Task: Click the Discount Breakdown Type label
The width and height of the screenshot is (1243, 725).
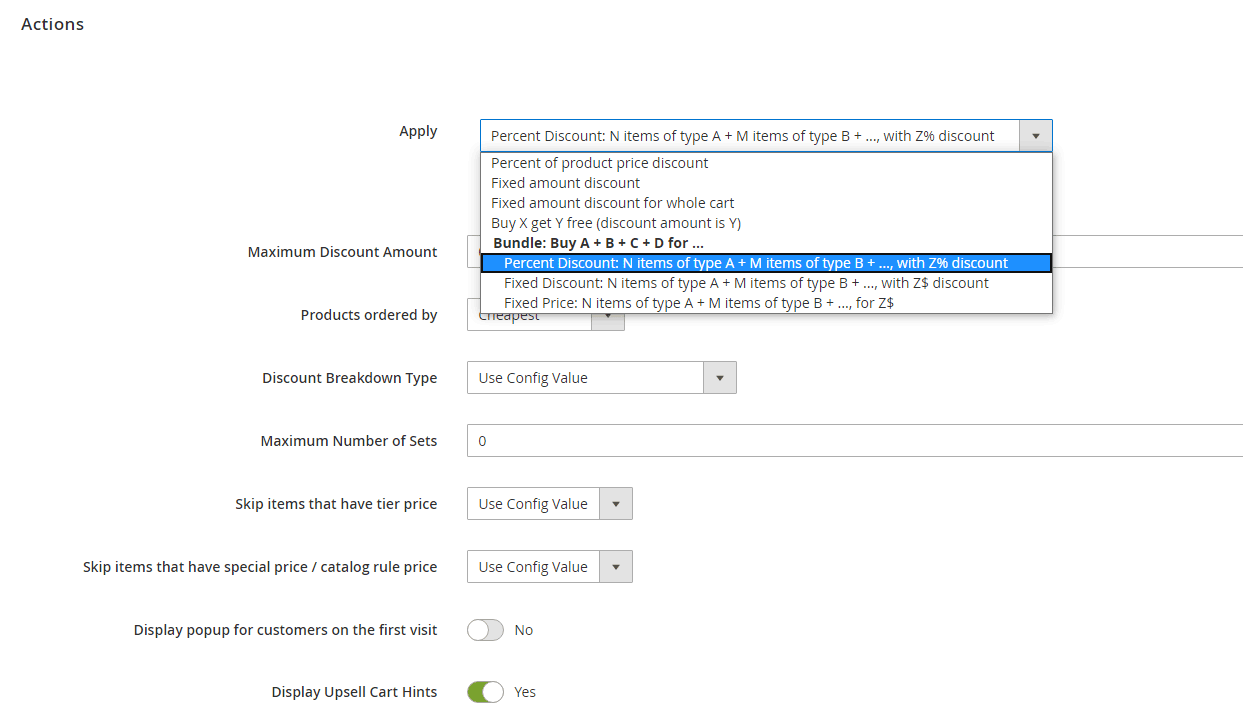Action: tap(350, 378)
